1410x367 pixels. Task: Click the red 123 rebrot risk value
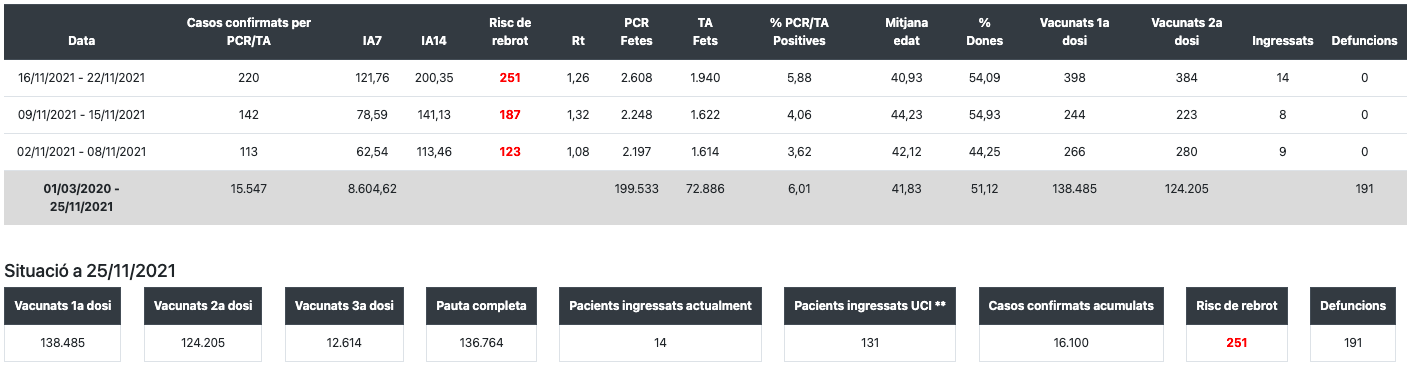pyautogui.click(x=510, y=152)
